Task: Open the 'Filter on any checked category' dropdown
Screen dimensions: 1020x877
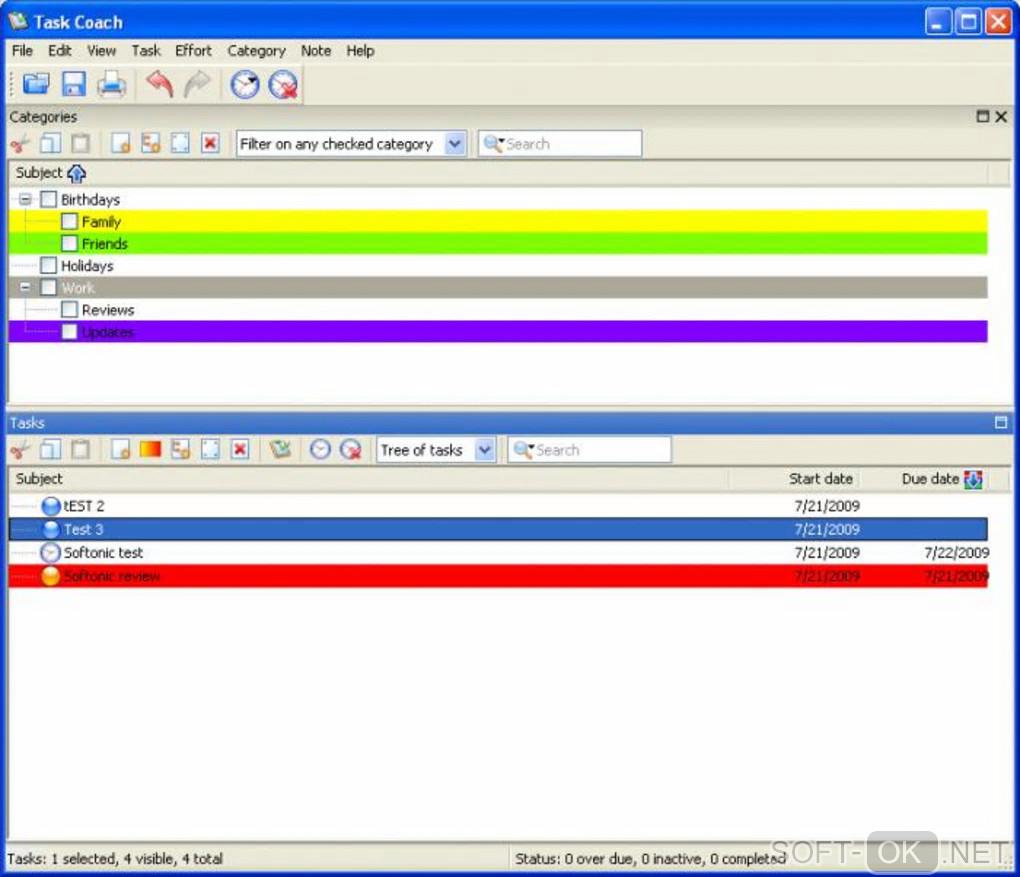Action: (455, 144)
